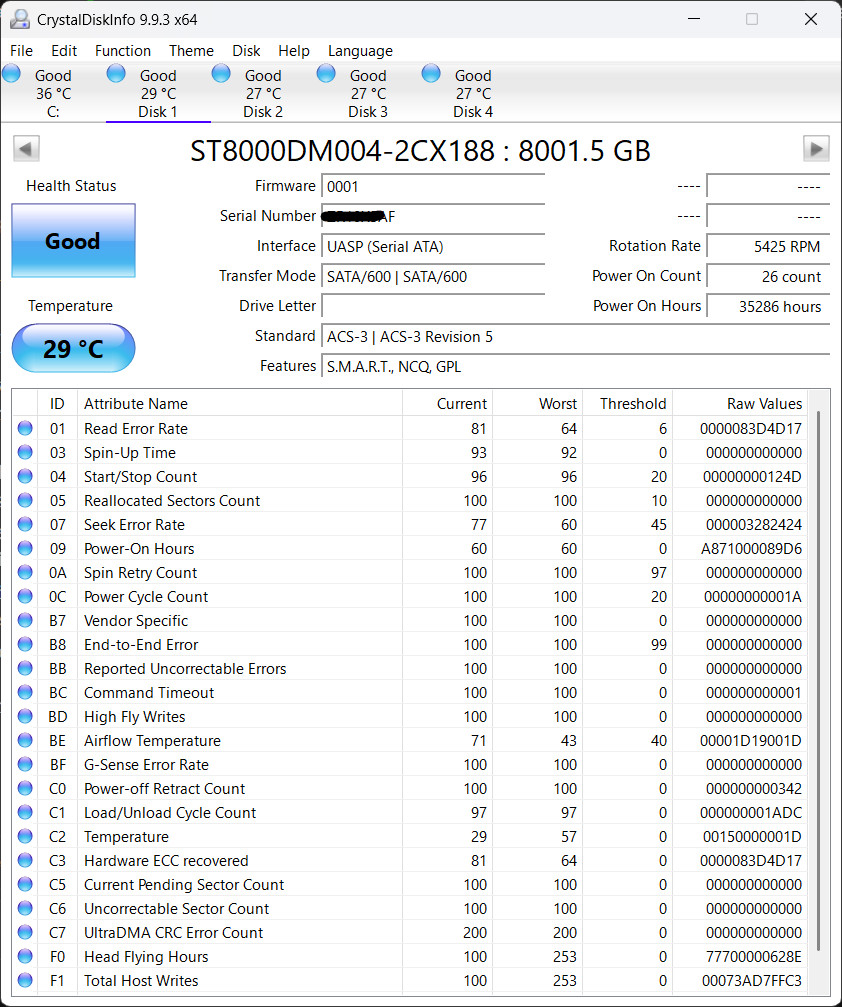Viewport: 842px width, 1007px height.
Task: Click the Features field S.M.A.R.T., NCQ, GPL
Action: [x=575, y=367]
